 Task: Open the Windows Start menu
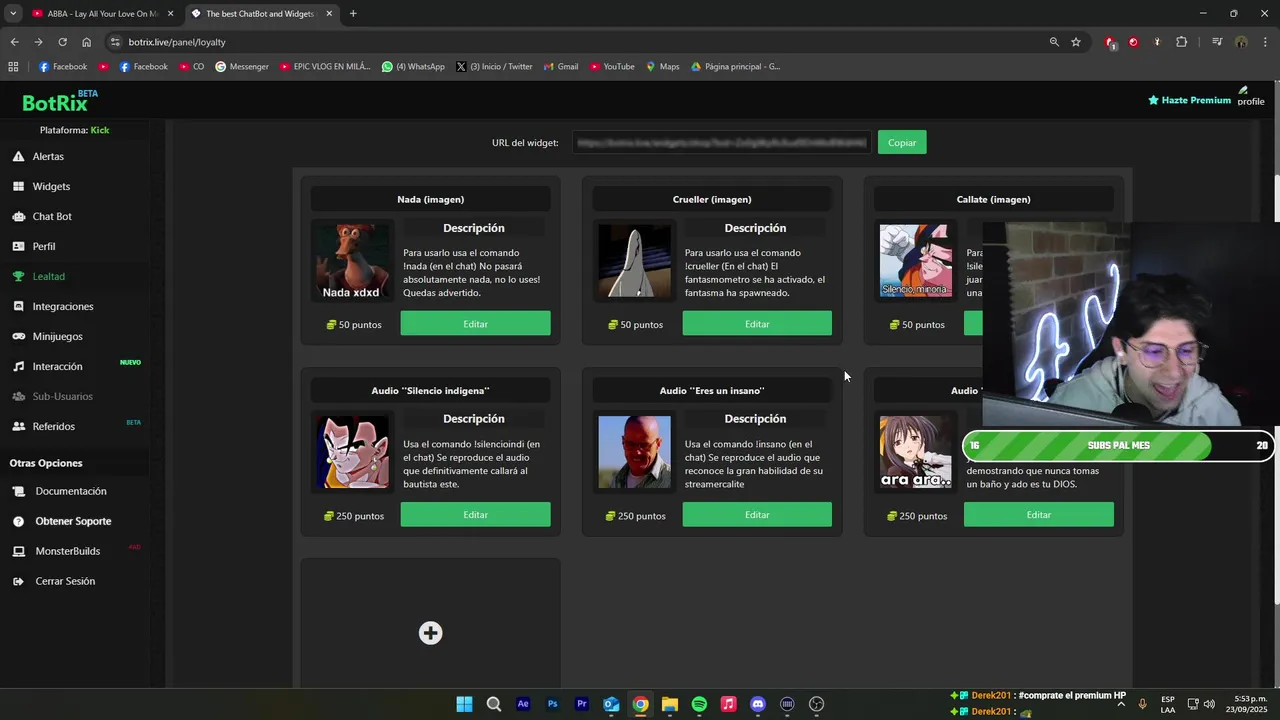(464, 704)
